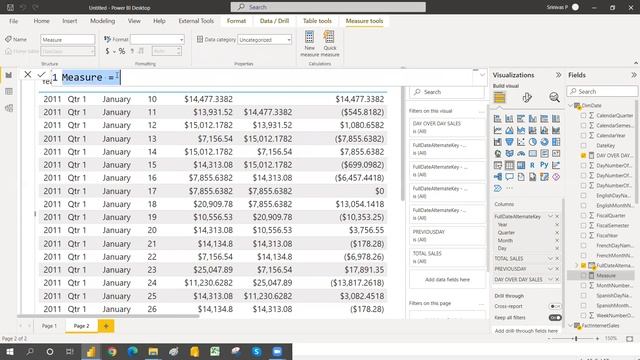640x360 pixels.
Task: Toggle Cross-report drill through switch
Action: 555,306
